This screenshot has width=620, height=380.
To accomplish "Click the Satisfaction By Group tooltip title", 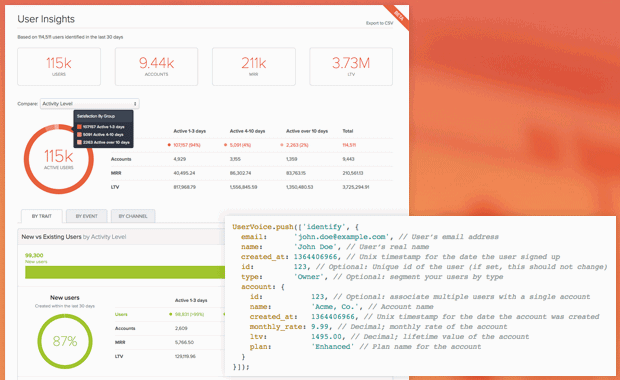I will (96, 116).
